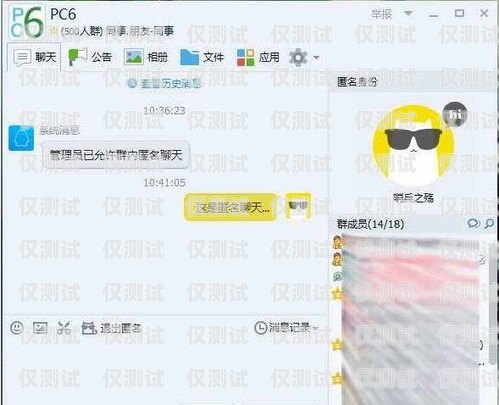This screenshot has width=499, height=405.
Task: Expand the dropdown arrow beside the settings gear
Action: pyautogui.click(x=316, y=58)
